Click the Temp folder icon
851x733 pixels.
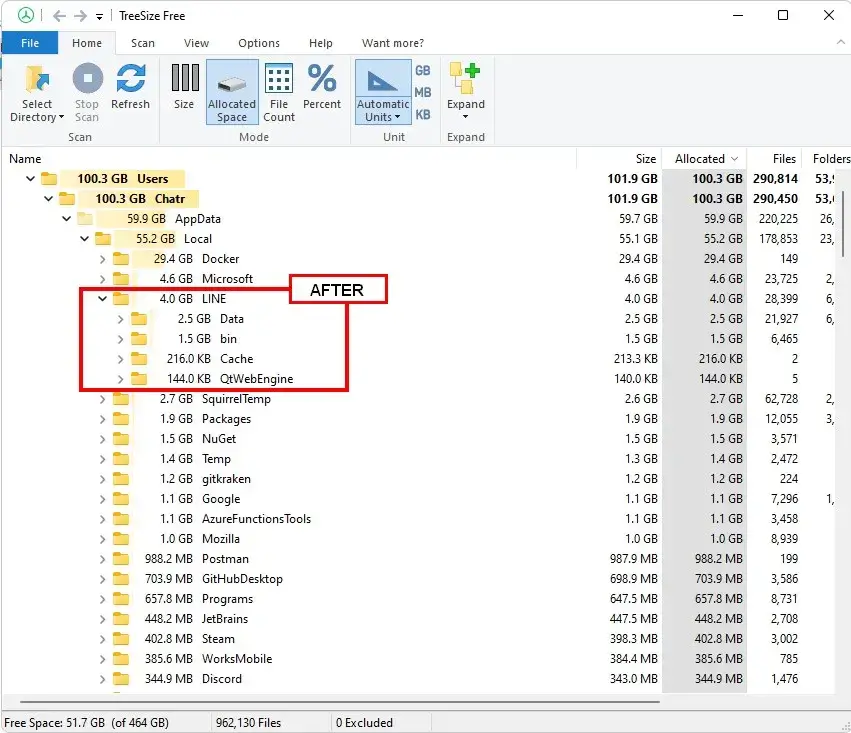click(121, 458)
